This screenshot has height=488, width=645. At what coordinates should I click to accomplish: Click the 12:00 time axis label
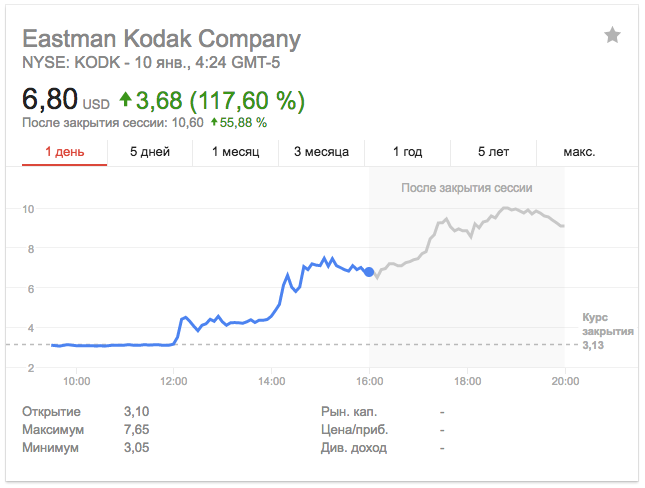[x=174, y=381]
